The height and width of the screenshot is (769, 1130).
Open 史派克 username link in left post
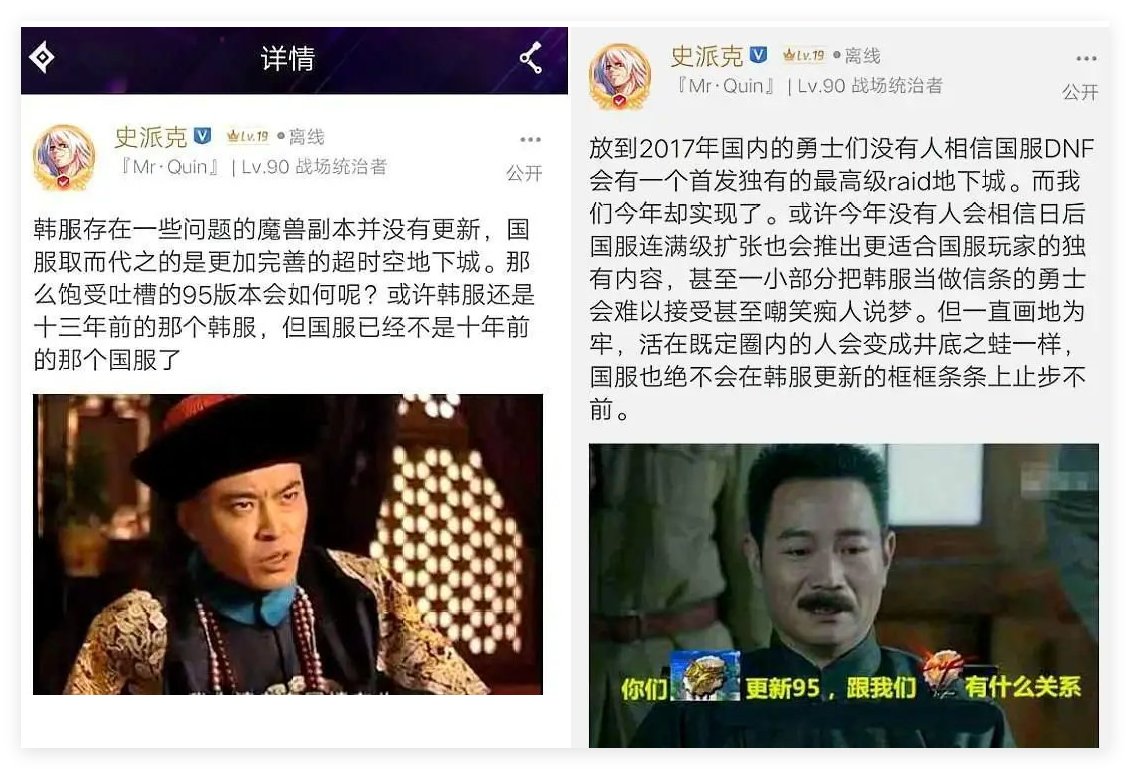(151, 136)
